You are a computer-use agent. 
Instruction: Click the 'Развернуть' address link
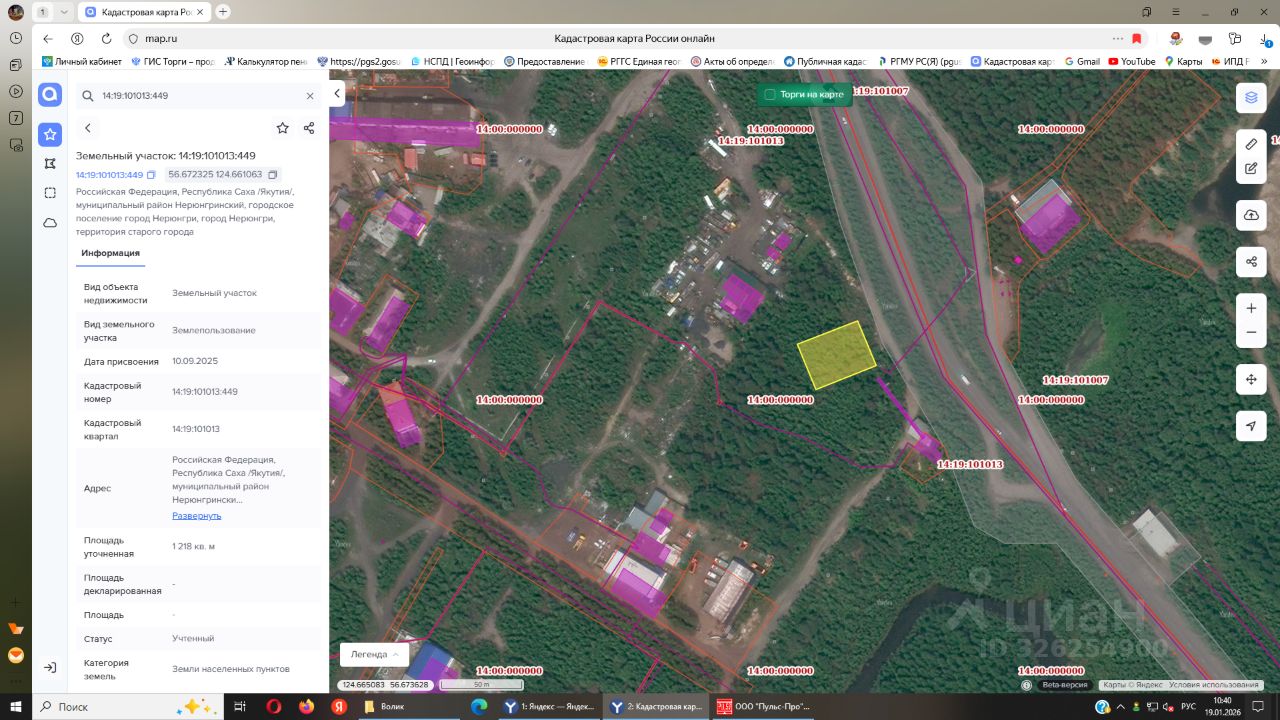[197, 516]
